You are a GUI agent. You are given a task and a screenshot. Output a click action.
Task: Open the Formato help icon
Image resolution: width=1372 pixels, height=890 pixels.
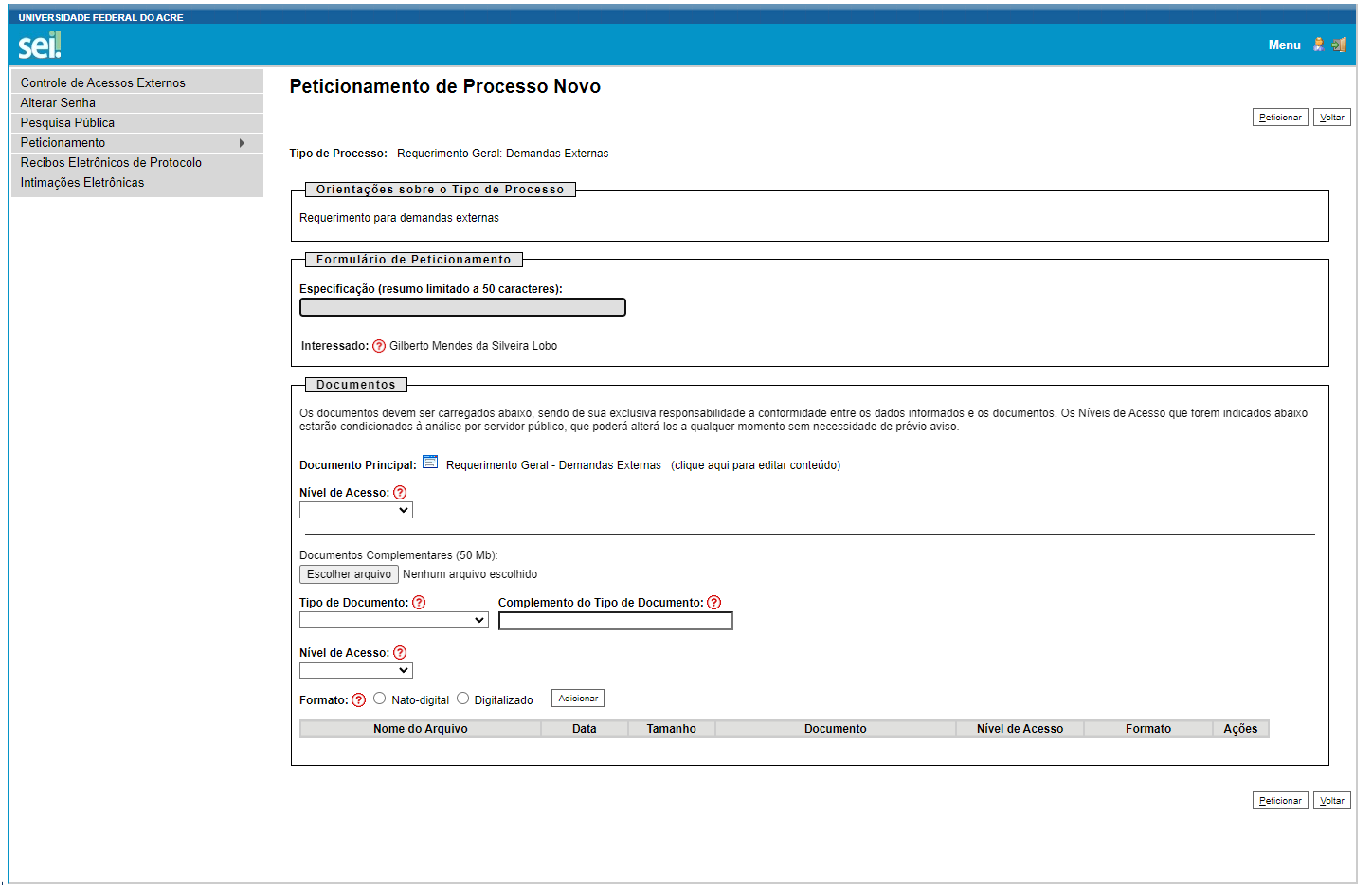pos(358,699)
